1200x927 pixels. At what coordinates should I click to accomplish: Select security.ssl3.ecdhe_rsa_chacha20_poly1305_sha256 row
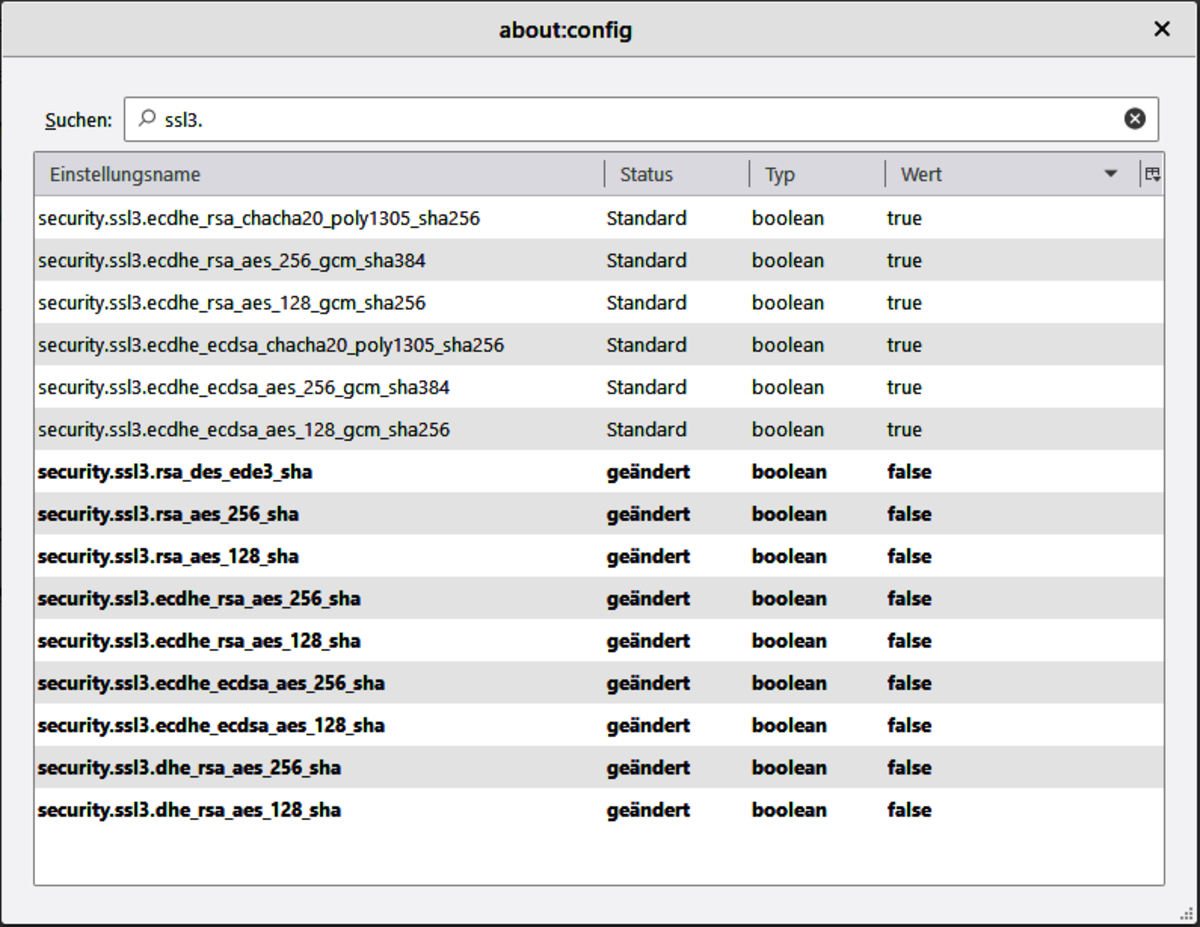coord(599,218)
